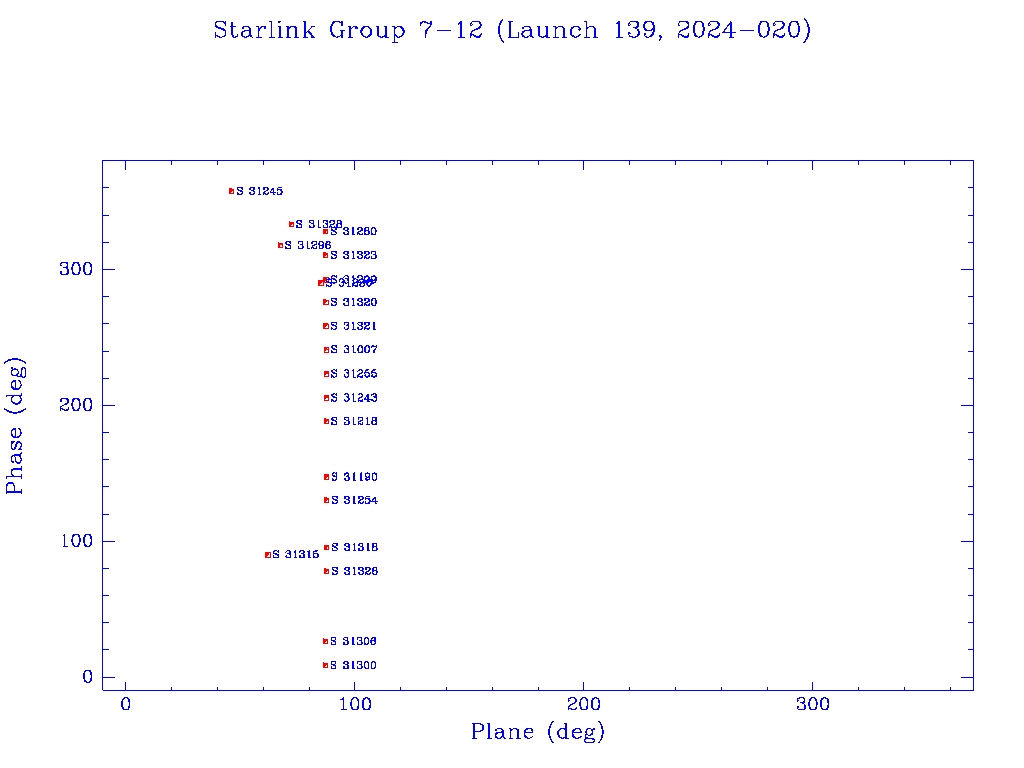Select the 'S 31318' satellite label
This screenshot has width=1024, height=768.
tap(354, 547)
